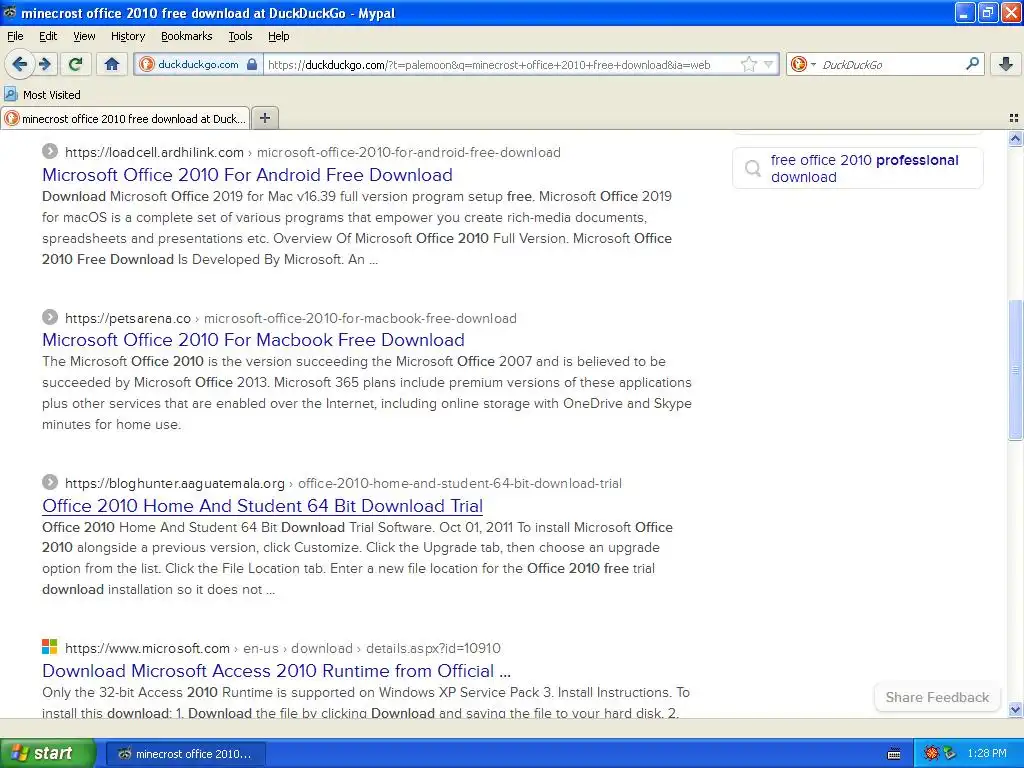Click the petsarena.co result arrow icon
The height and width of the screenshot is (768, 1024).
tap(50, 317)
